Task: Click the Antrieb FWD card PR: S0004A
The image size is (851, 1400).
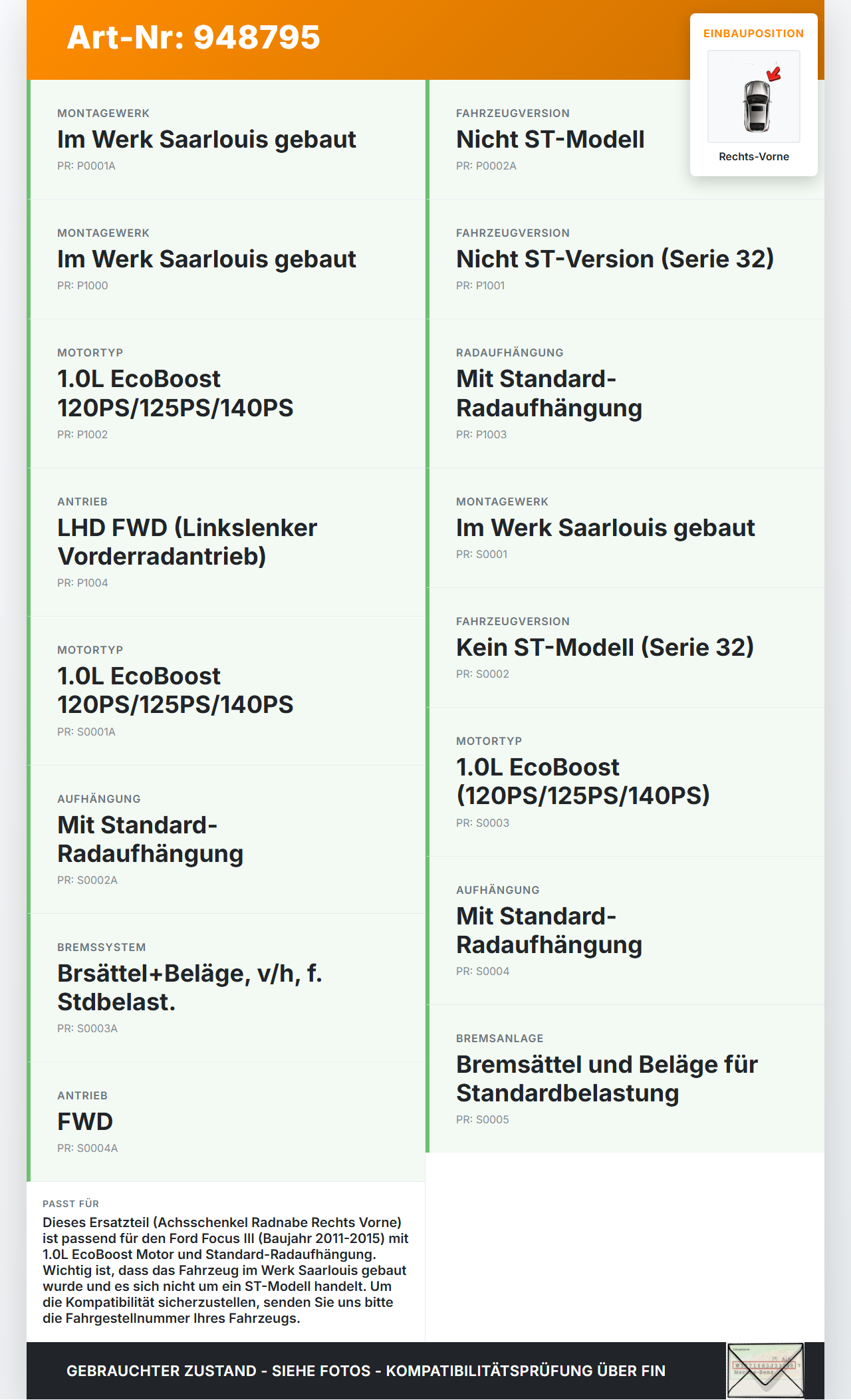Action: coord(226,1122)
